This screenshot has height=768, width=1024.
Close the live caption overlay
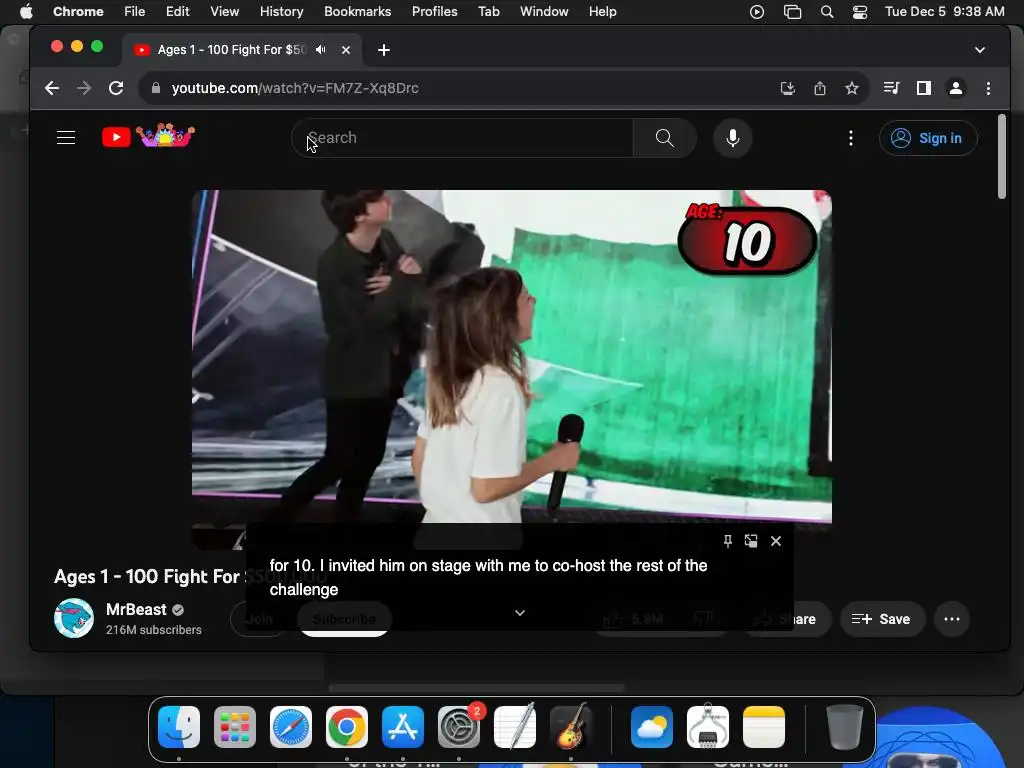776,541
